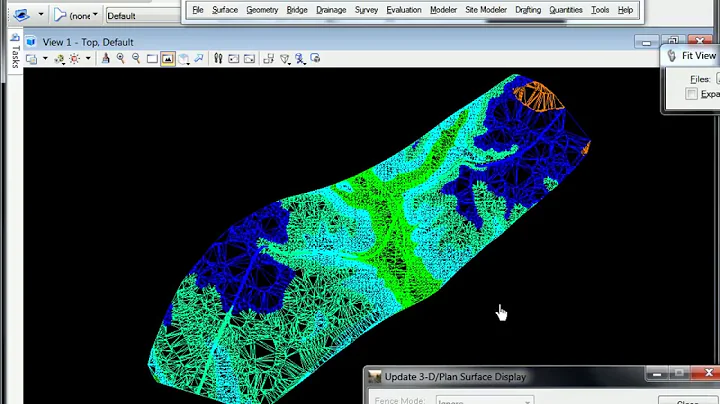Open the Survey menu

click(366, 10)
